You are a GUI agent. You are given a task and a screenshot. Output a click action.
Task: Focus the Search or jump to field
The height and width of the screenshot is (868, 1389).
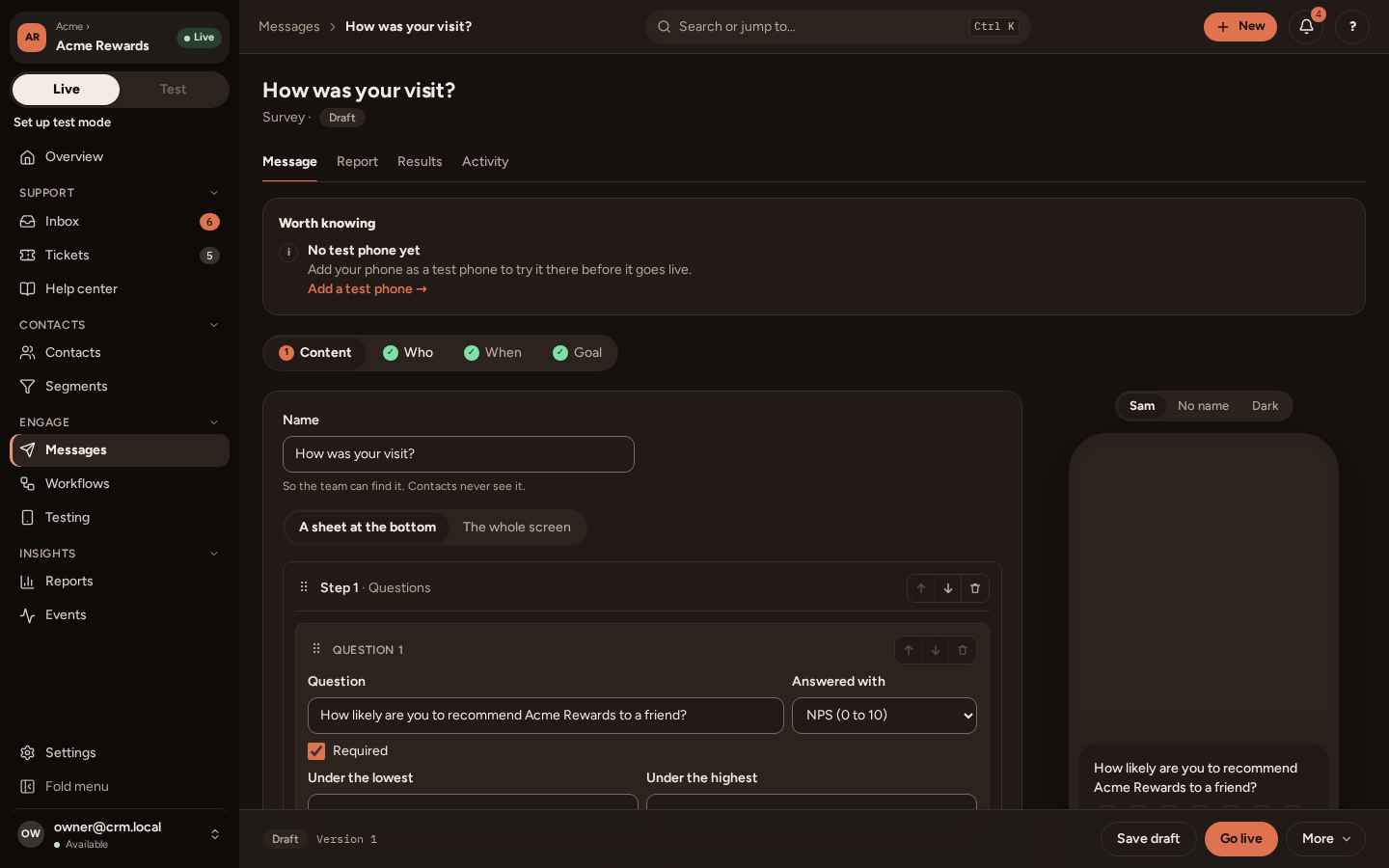[837, 27]
